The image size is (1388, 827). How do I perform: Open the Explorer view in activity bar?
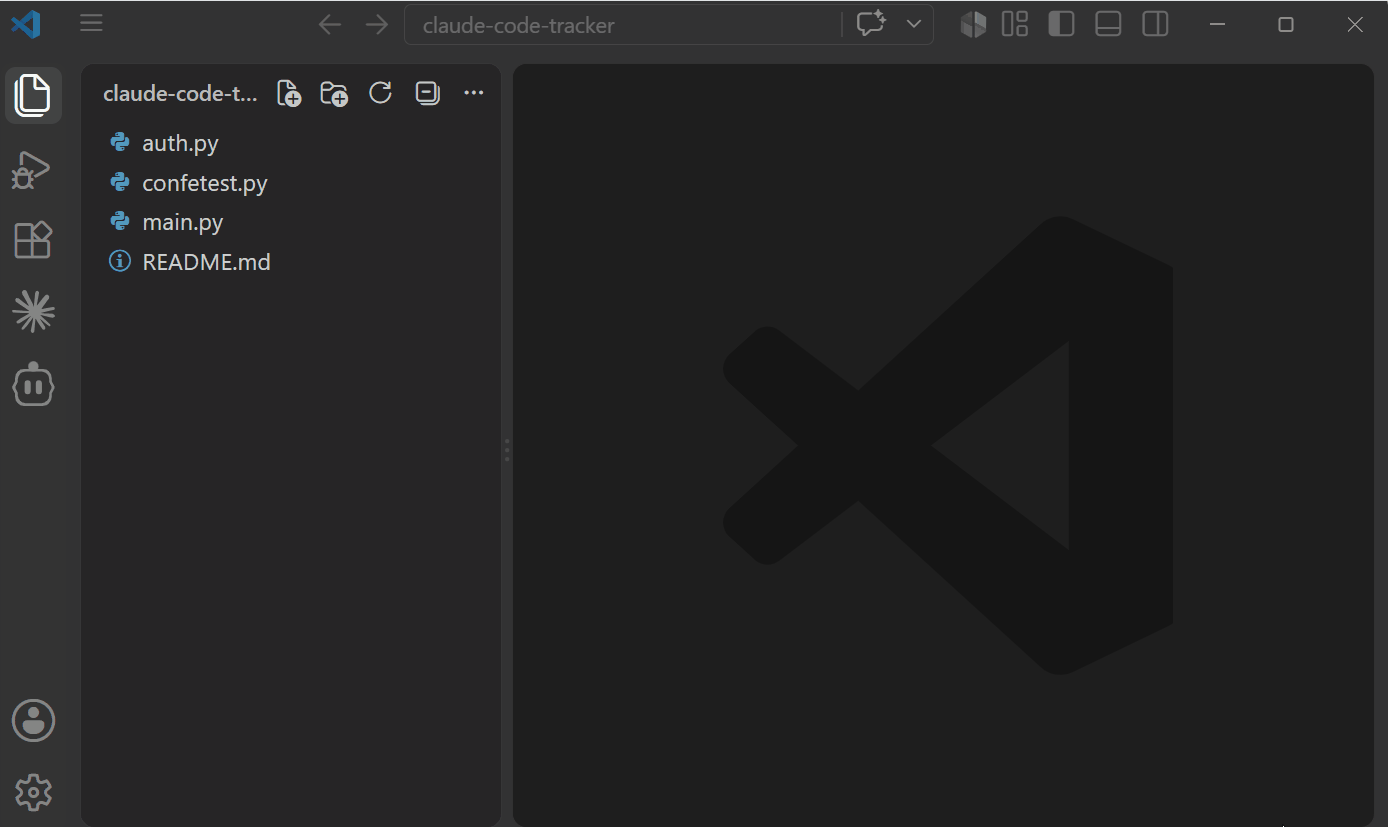(x=33, y=95)
